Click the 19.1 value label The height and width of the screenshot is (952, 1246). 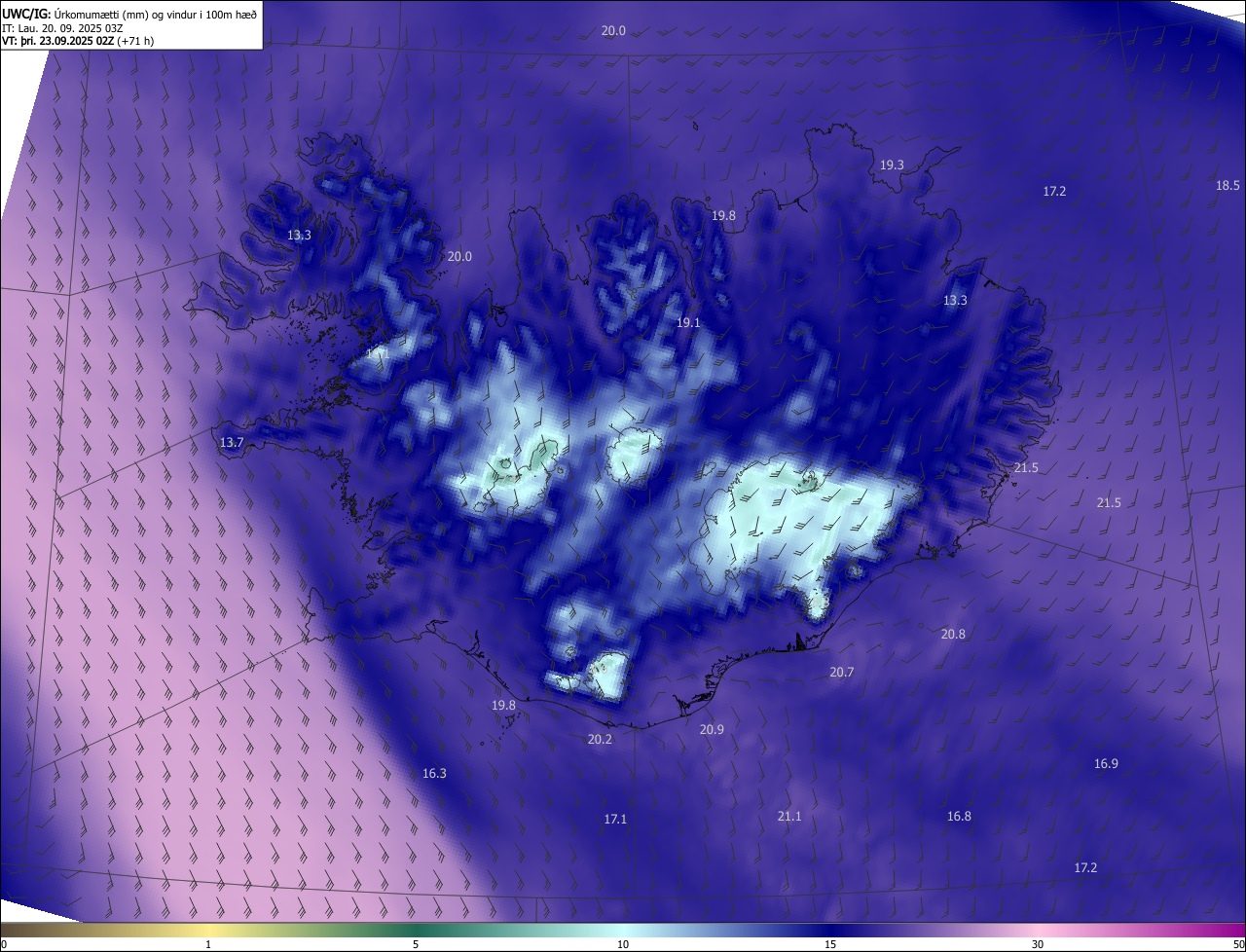[x=688, y=322]
